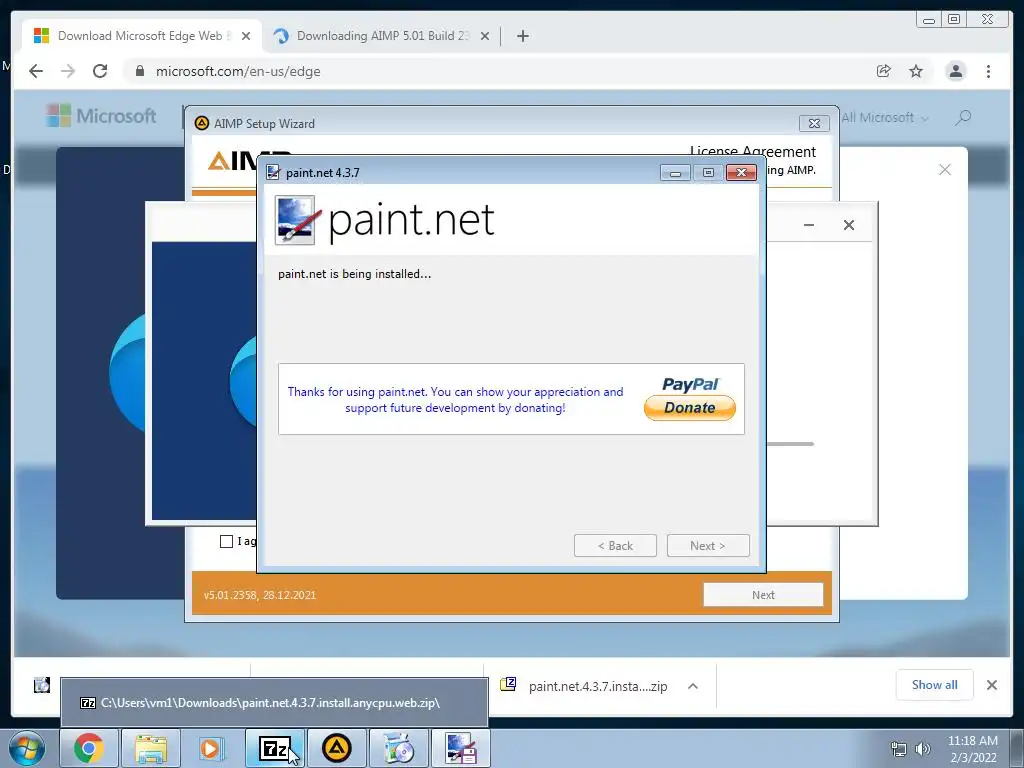
Task: Click the first download item icon
Action: [42, 685]
